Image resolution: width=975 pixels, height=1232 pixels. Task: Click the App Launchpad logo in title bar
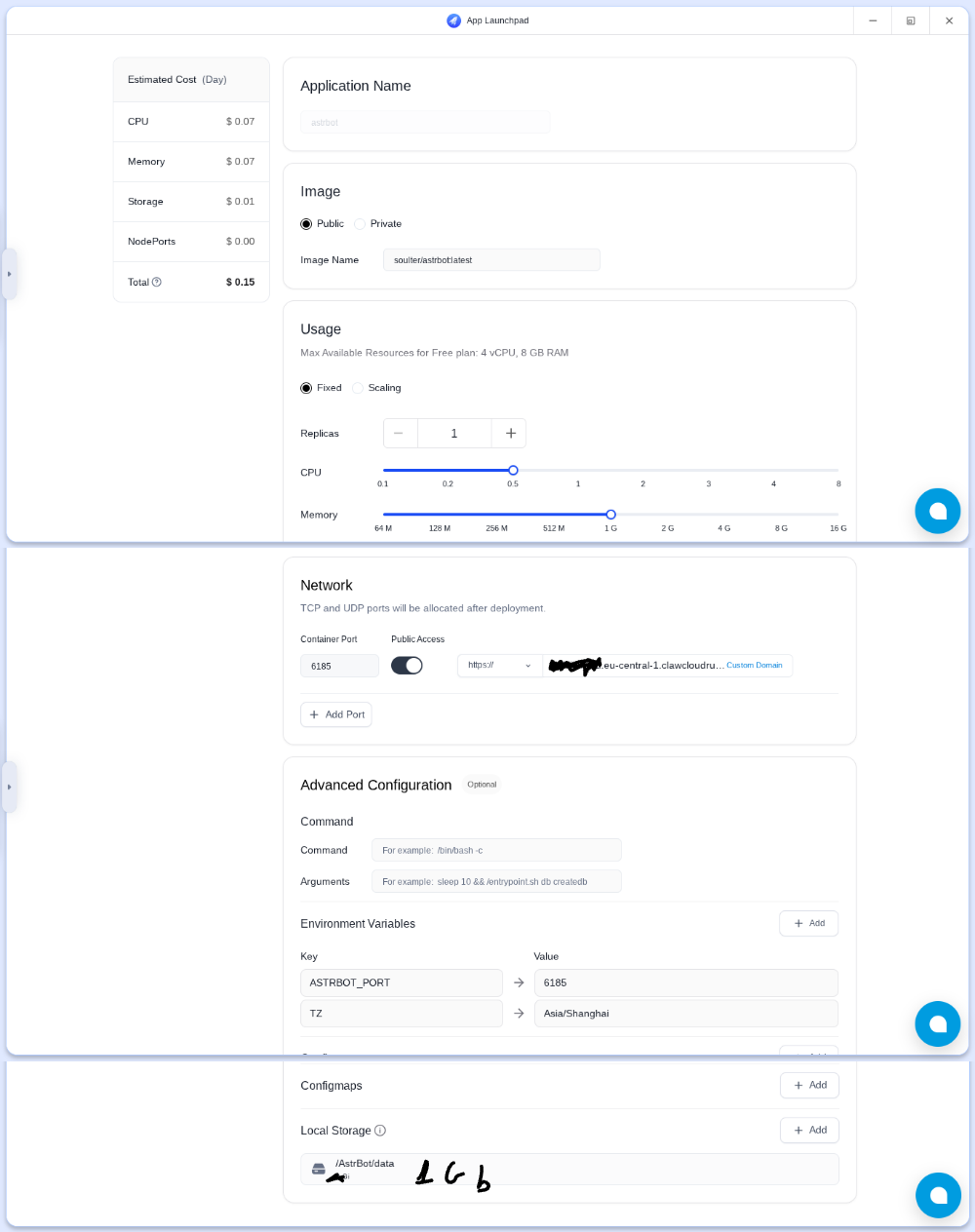coord(453,20)
